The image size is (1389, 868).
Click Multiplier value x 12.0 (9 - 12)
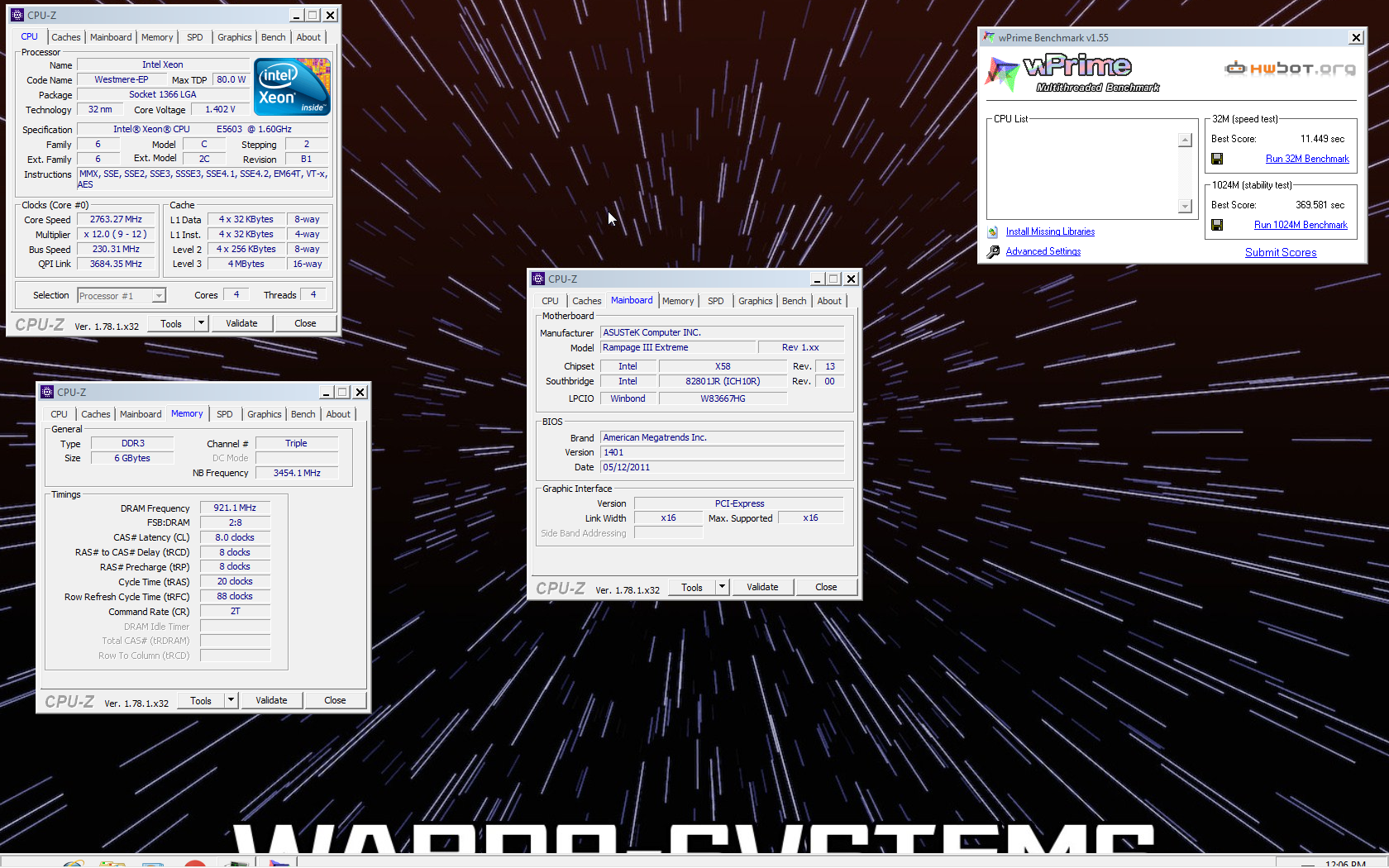point(116,235)
